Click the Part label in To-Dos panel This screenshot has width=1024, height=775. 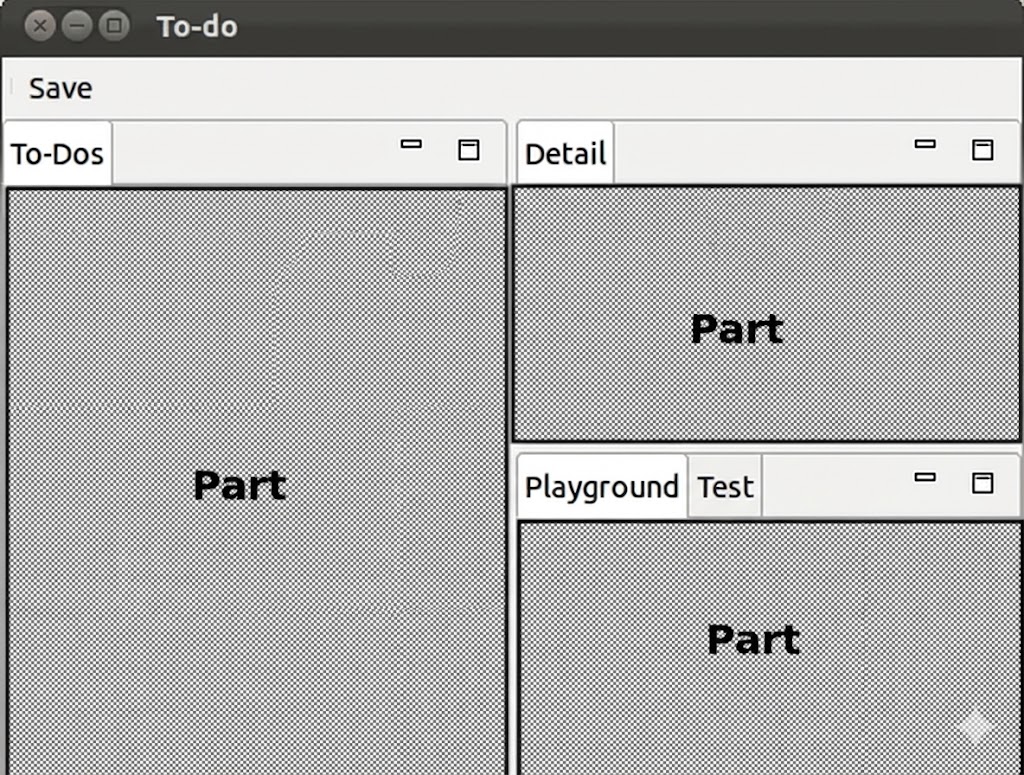[239, 486]
